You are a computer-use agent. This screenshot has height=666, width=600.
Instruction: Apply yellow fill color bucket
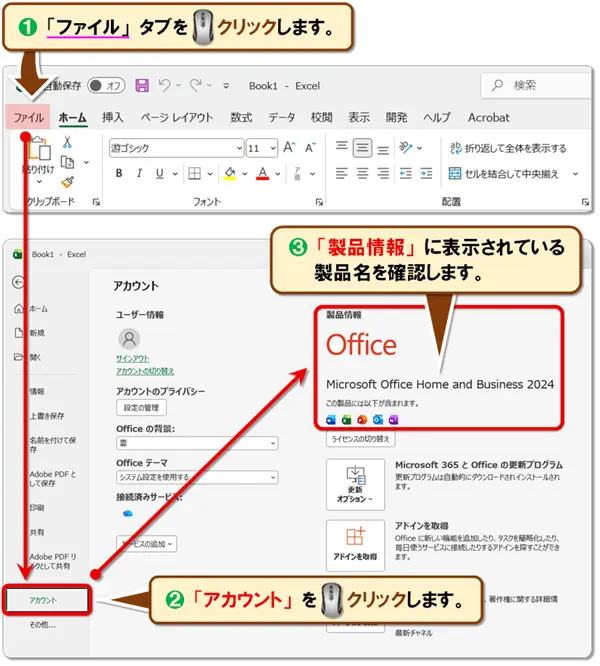click(230, 173)
